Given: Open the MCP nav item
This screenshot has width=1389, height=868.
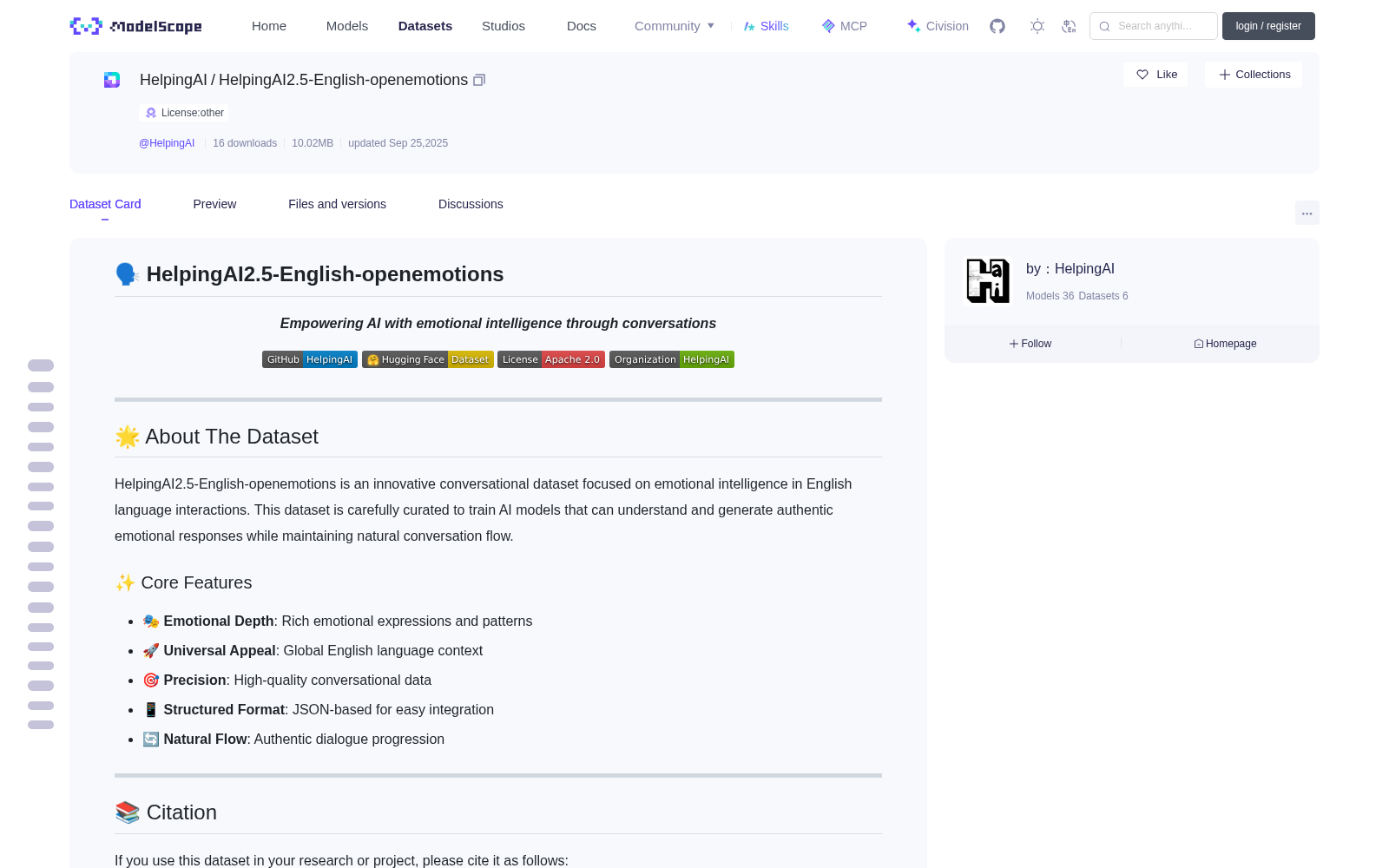Looking at the screenshot, I should tap(844, 26).
